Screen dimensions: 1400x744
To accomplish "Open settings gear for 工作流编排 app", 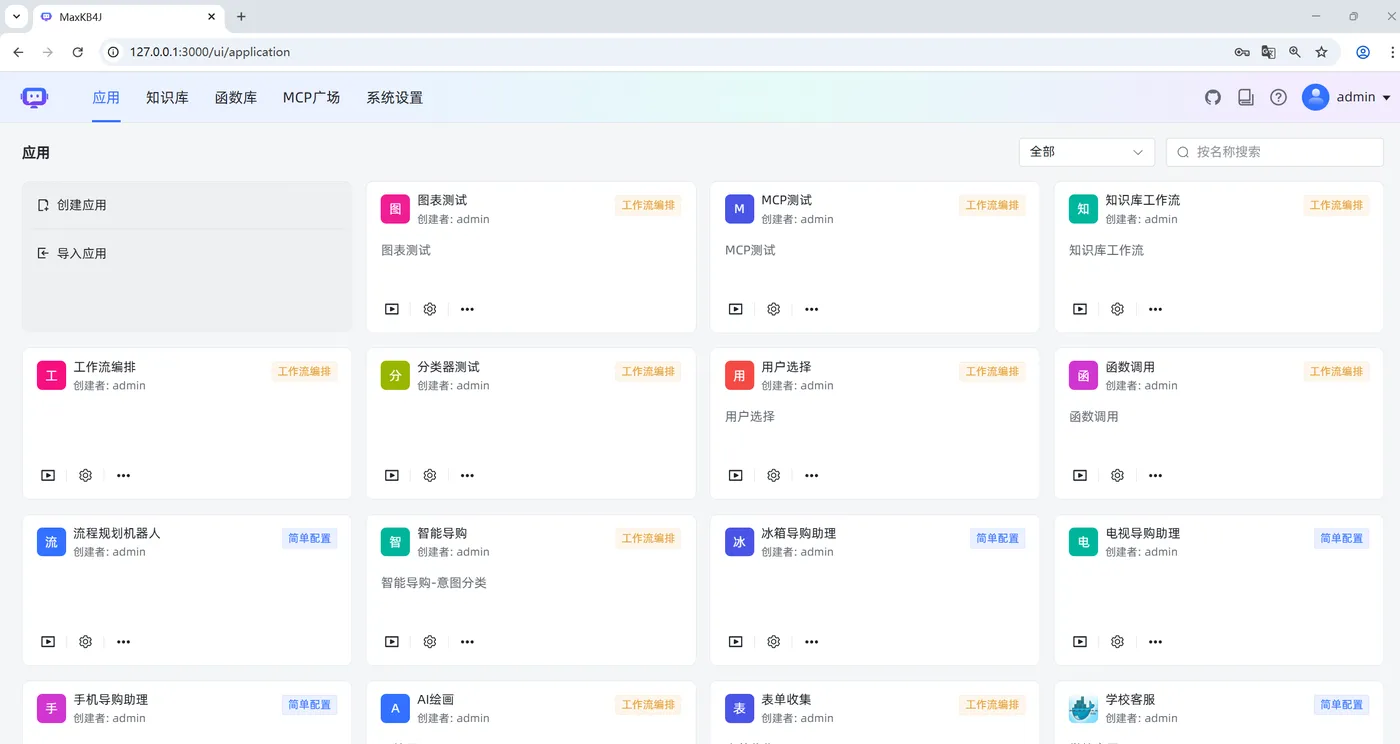I will coord(86,476).
